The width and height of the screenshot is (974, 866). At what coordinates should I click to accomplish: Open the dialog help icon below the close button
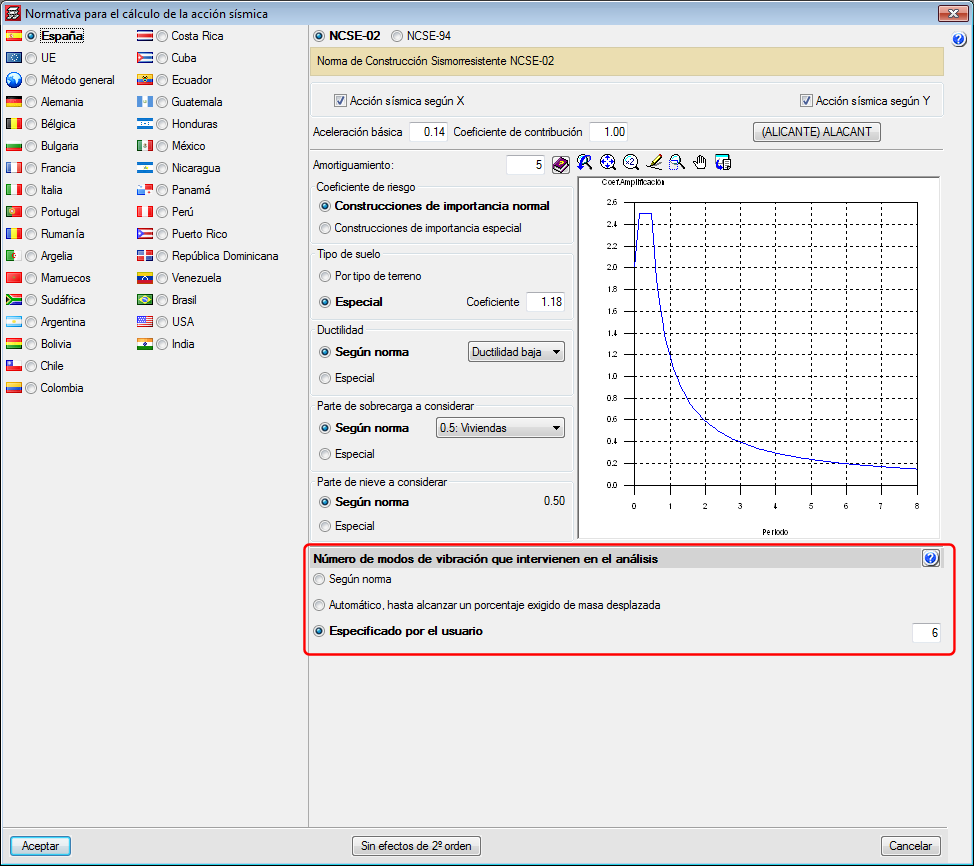pyautogui.click(x=958, y=40)
